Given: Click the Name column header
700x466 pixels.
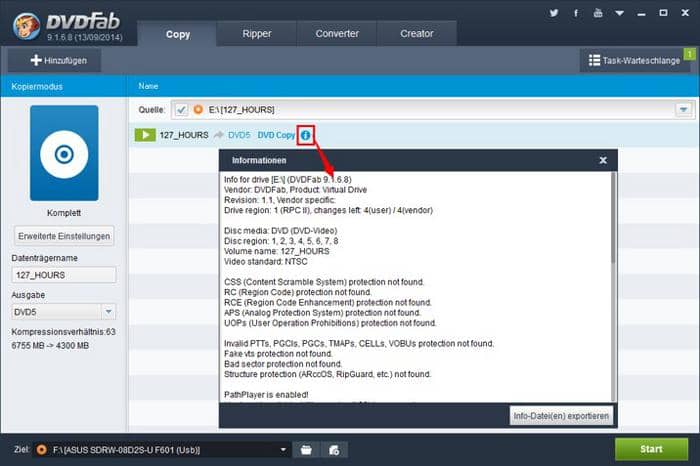Looking at the screenshot, I should click(148, 86).
